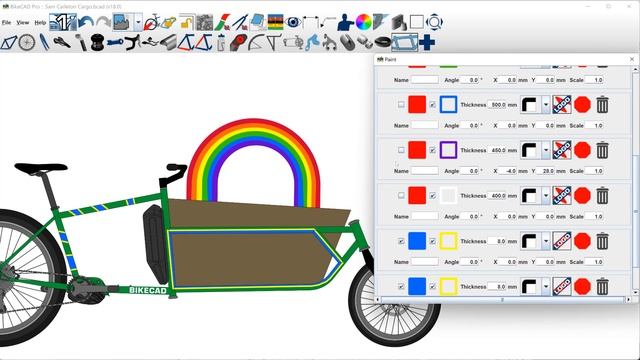Click the LOGO icon in 450.0 mm row
This screenshot has width=640, height=360.
[562, 150]
